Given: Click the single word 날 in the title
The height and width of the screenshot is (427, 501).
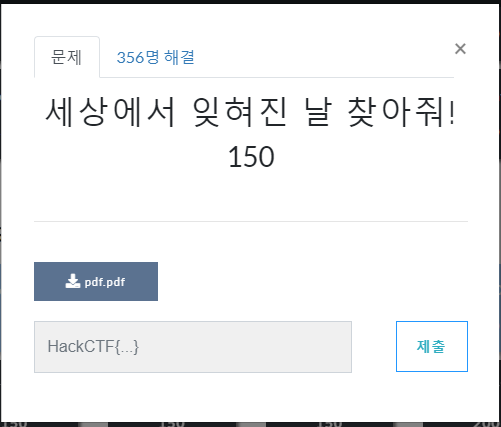Looking at the screenshot, I should (x=318, y=112).
